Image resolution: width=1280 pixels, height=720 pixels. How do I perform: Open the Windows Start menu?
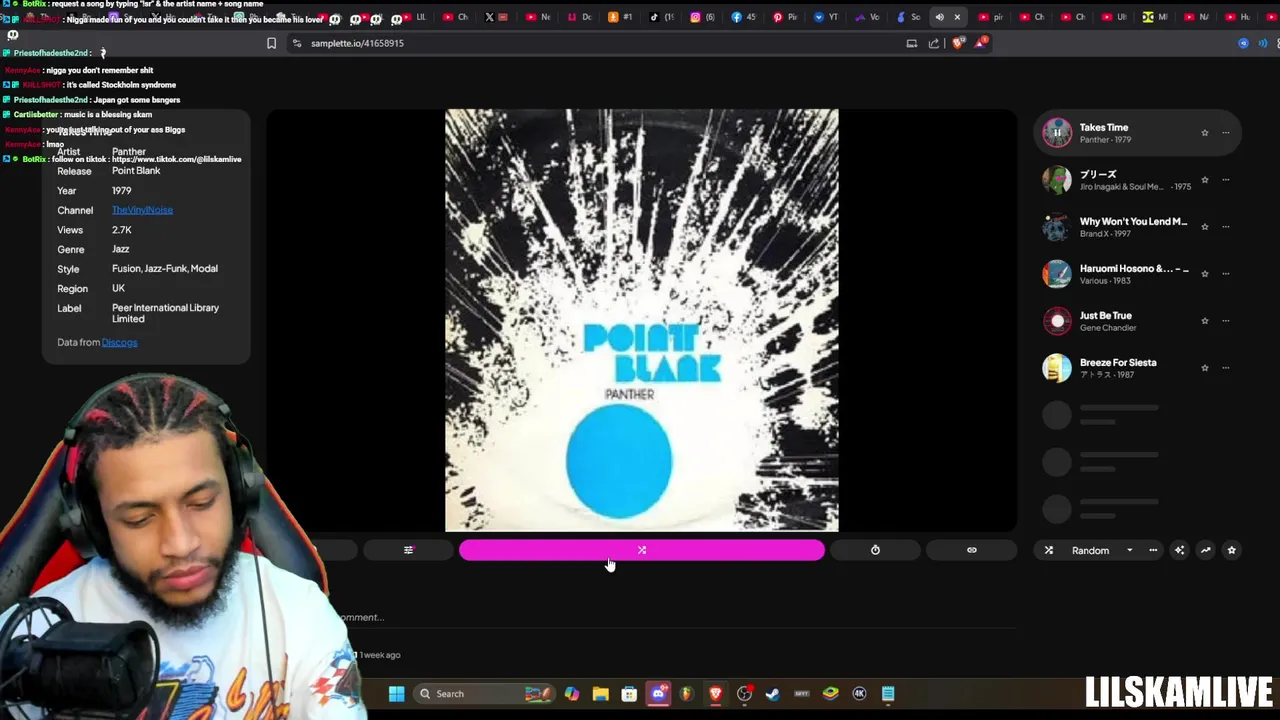coord(396,694)
